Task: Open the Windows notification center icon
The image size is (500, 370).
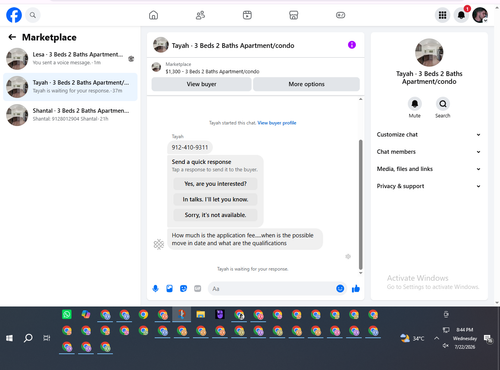Action: (488, 339)
